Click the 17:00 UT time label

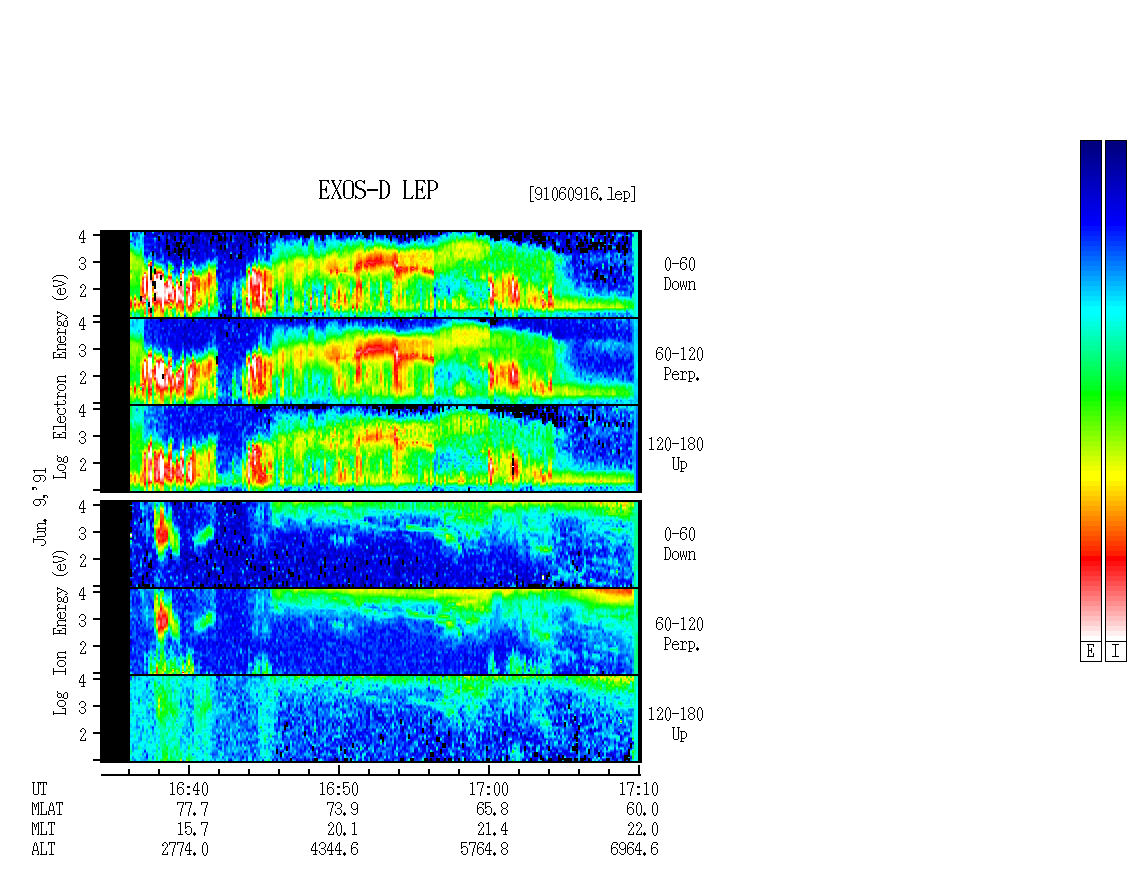489,789
